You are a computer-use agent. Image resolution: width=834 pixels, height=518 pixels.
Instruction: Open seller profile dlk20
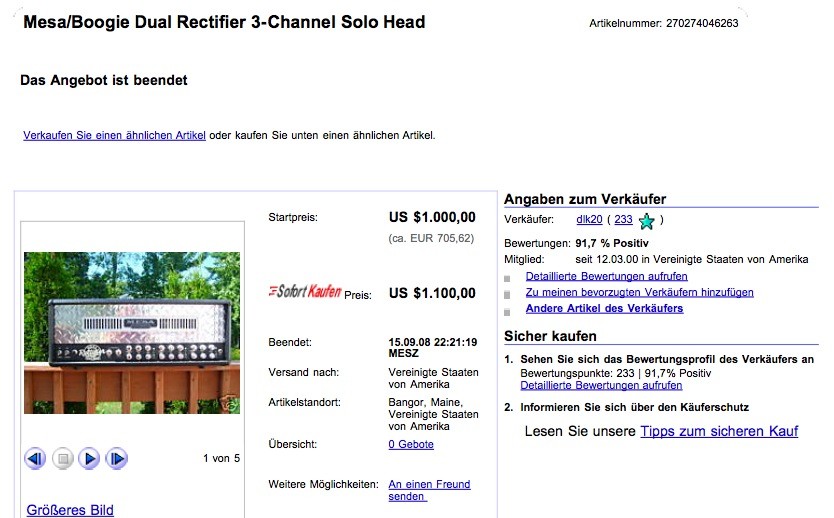coord(589,219)
